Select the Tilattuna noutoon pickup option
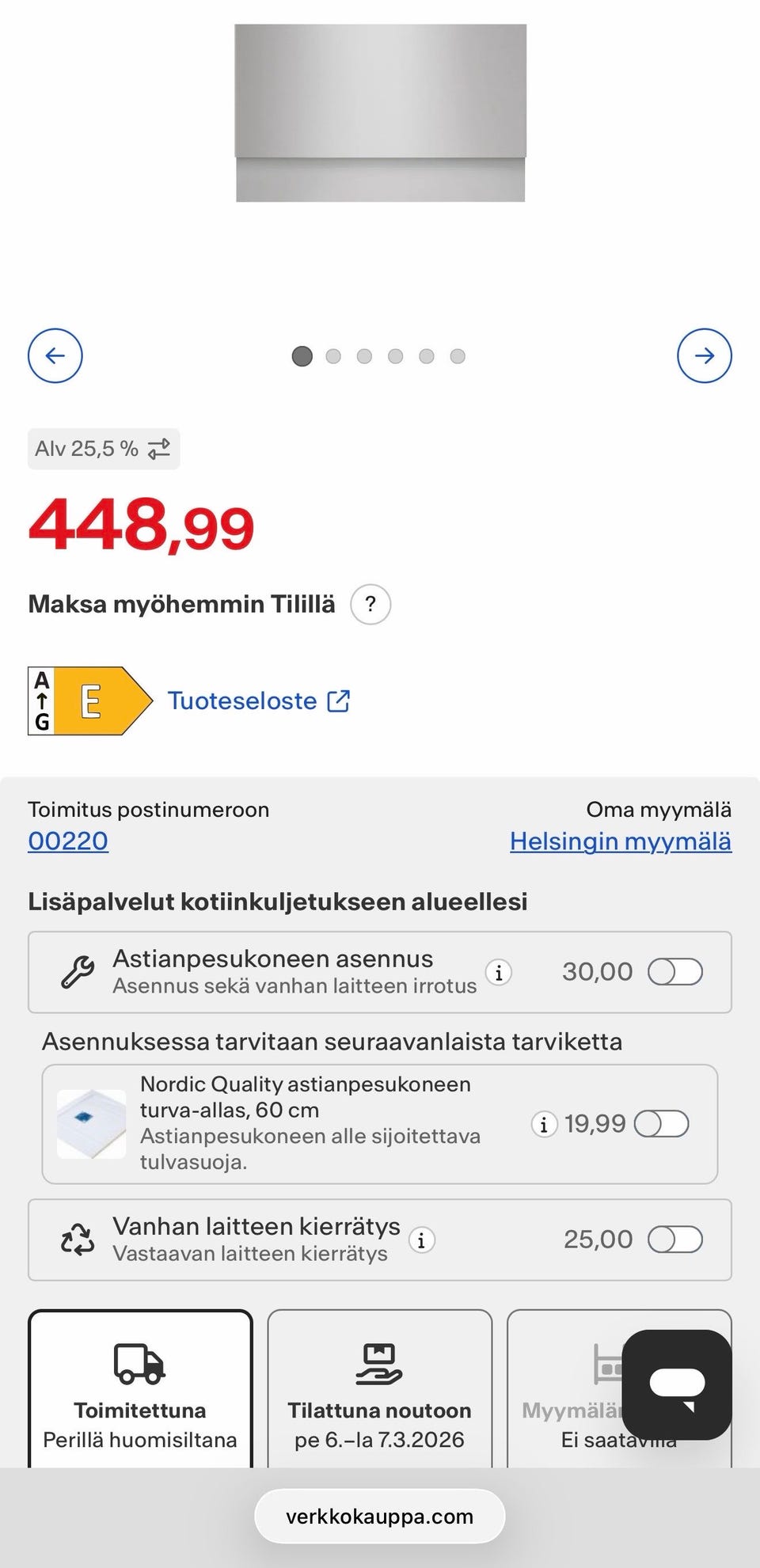This screenshot has height=1568, width=760. tap(380, 1393)
